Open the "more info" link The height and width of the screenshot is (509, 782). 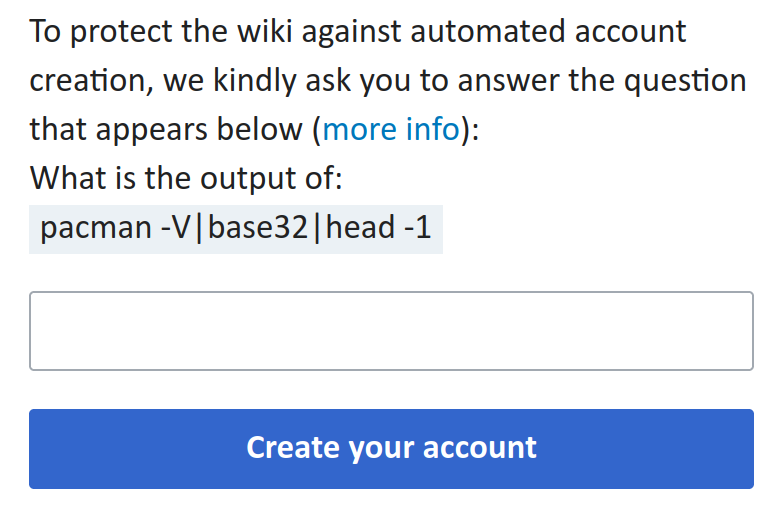pyautogui.click(x=390, y=129)
